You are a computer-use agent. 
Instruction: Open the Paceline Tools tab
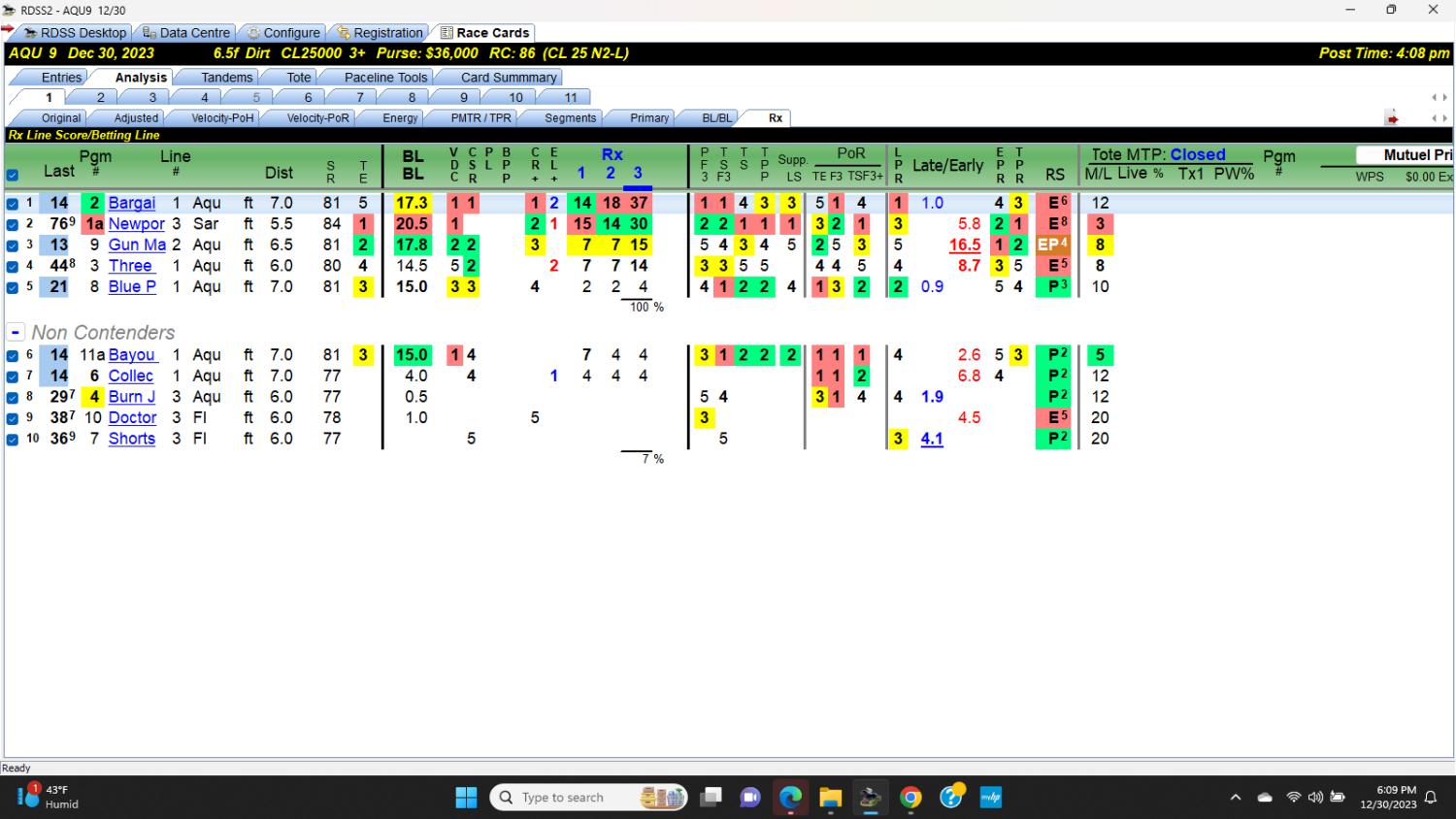[385, 78]
